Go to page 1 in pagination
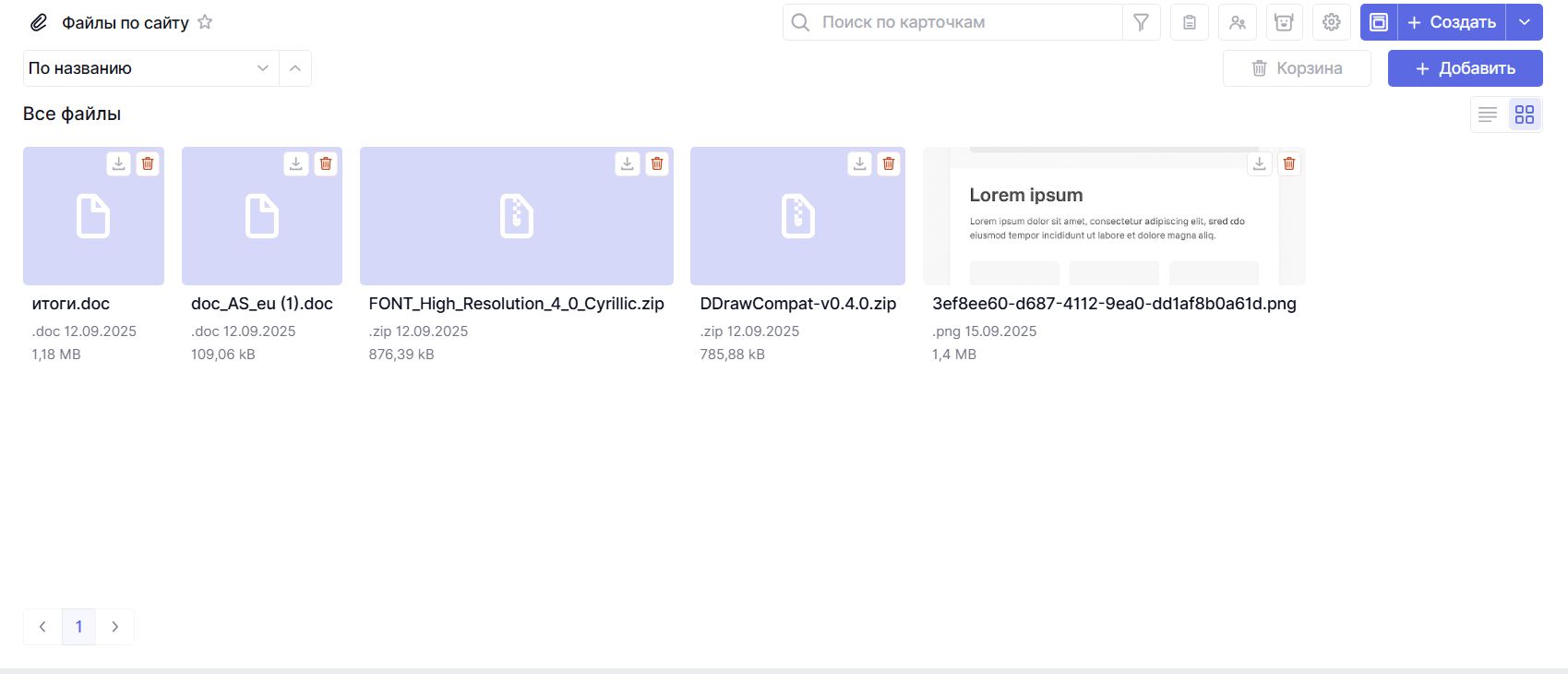 (x=79, y=627)
